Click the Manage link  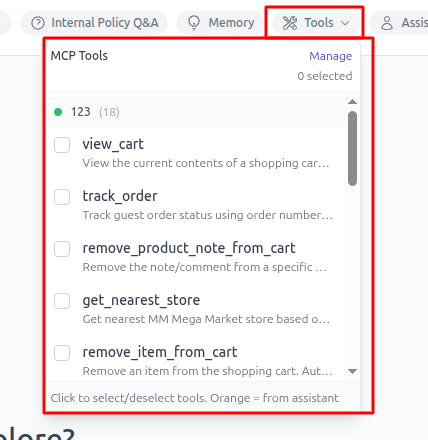click(x=330, y=56)
